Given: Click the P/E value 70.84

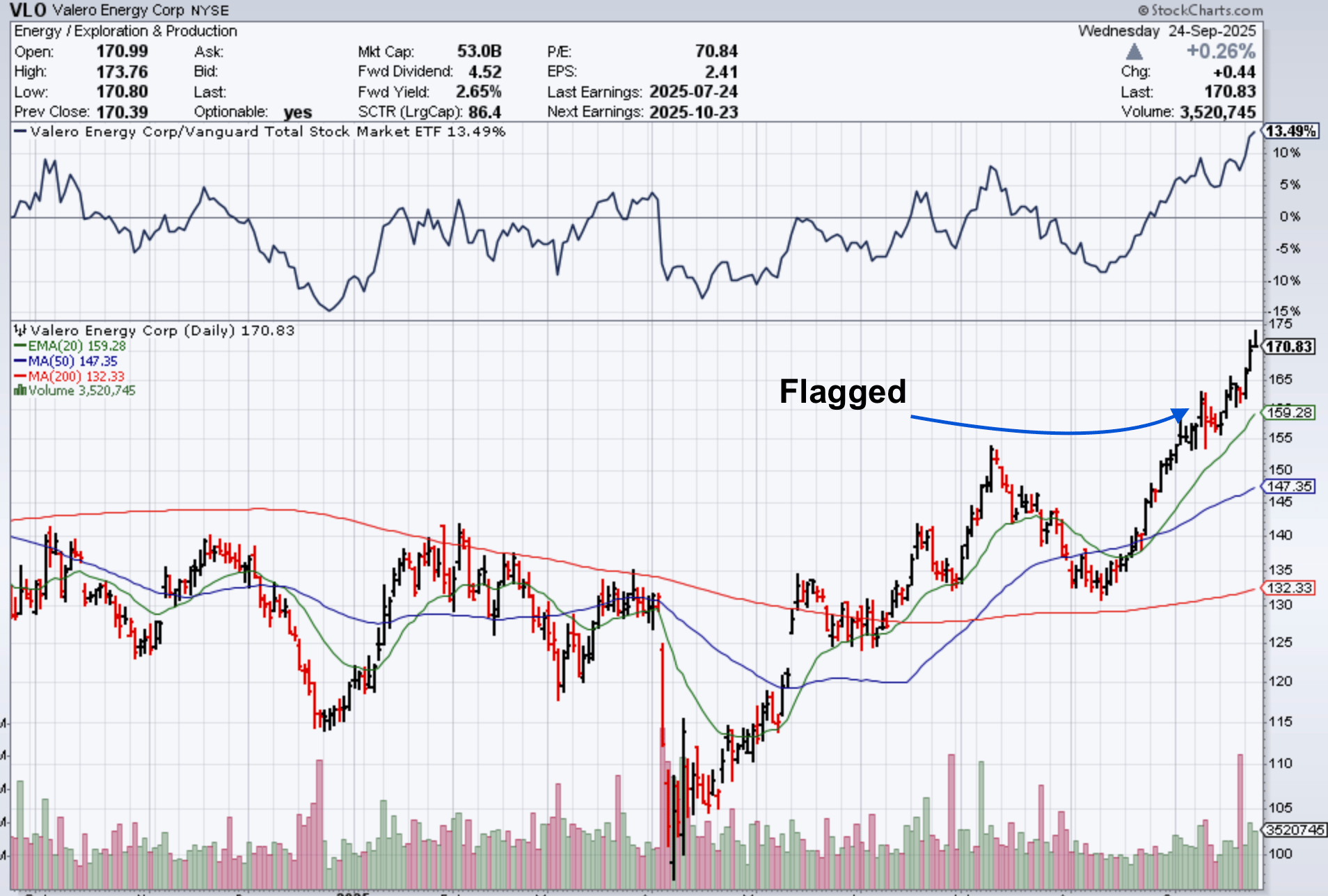Looking at the screenshot, I should [716, 51].
